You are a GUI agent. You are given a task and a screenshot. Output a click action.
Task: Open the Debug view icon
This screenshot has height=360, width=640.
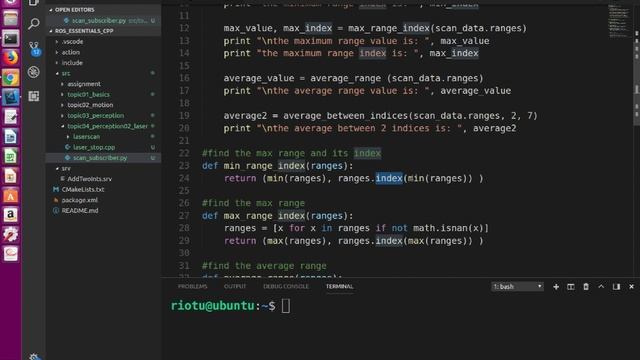click(x=34, y=72)
